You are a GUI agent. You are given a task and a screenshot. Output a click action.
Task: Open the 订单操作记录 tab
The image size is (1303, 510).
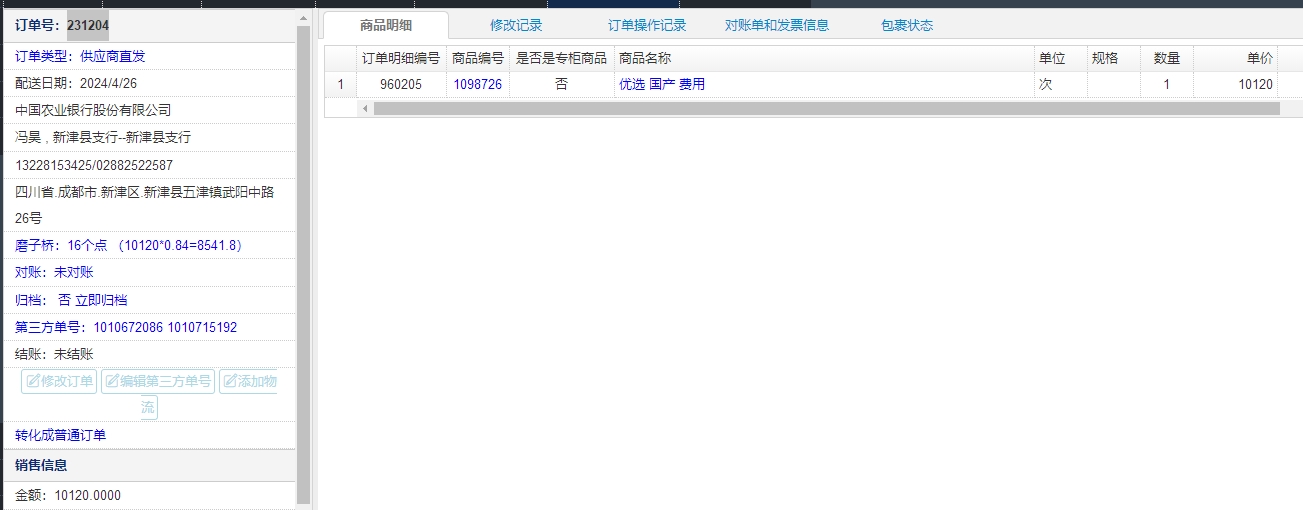[647, 25]
